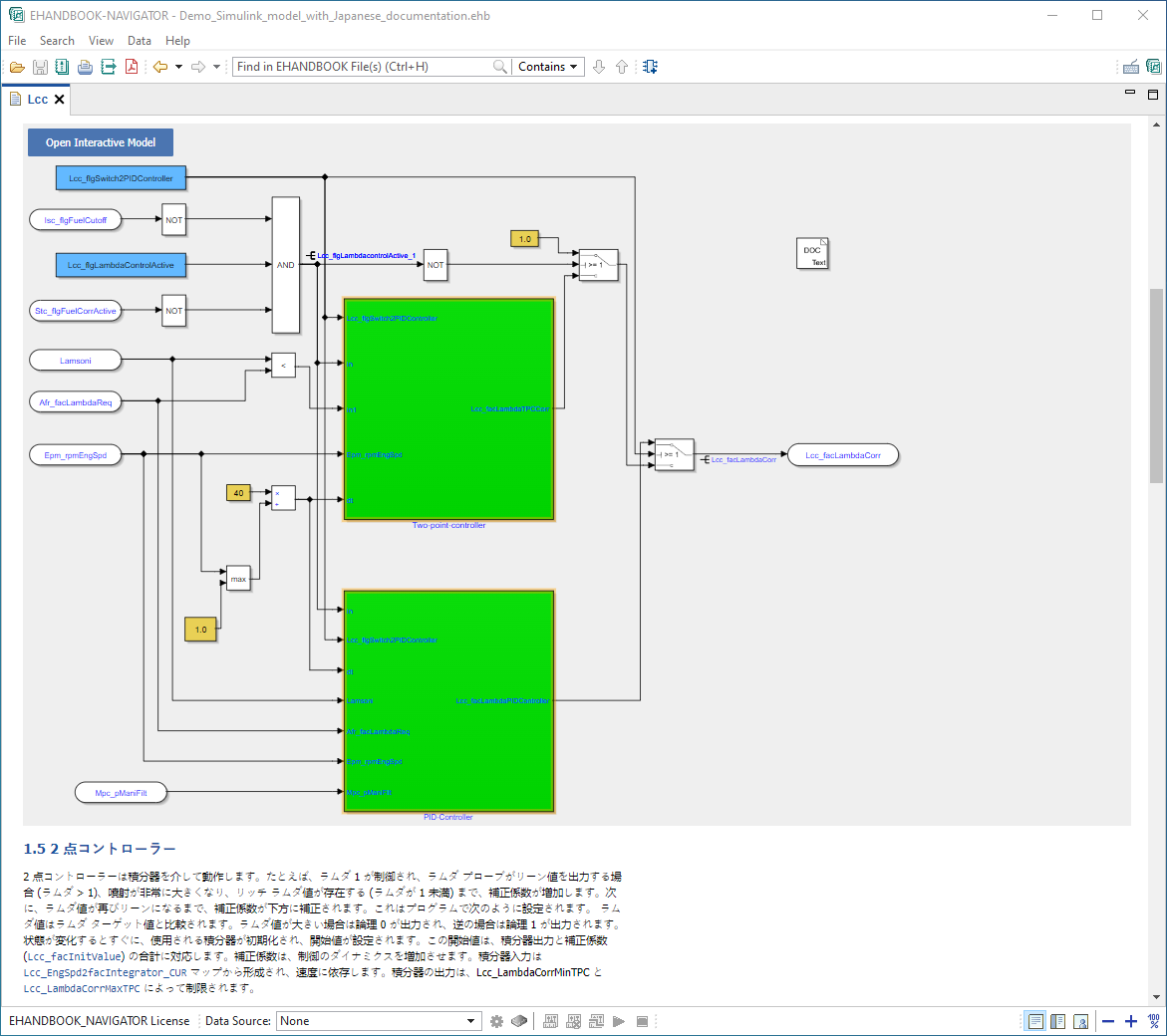The width and height of the screenshot is (1167, 1036).
Task: Open the Contains search mode dropdown
Action: (x=547, y=66)
